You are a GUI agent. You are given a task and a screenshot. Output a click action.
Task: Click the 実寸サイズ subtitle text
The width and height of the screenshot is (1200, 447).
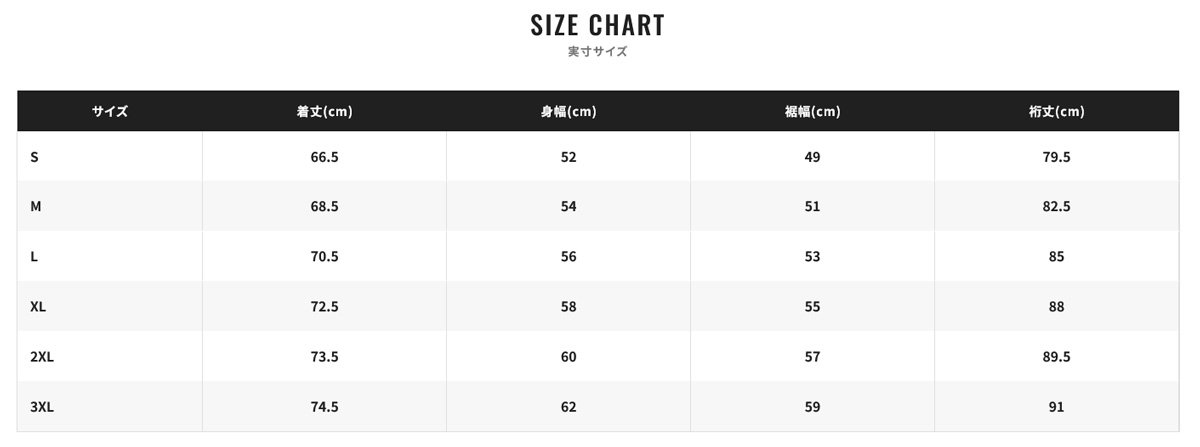[598, 52]
